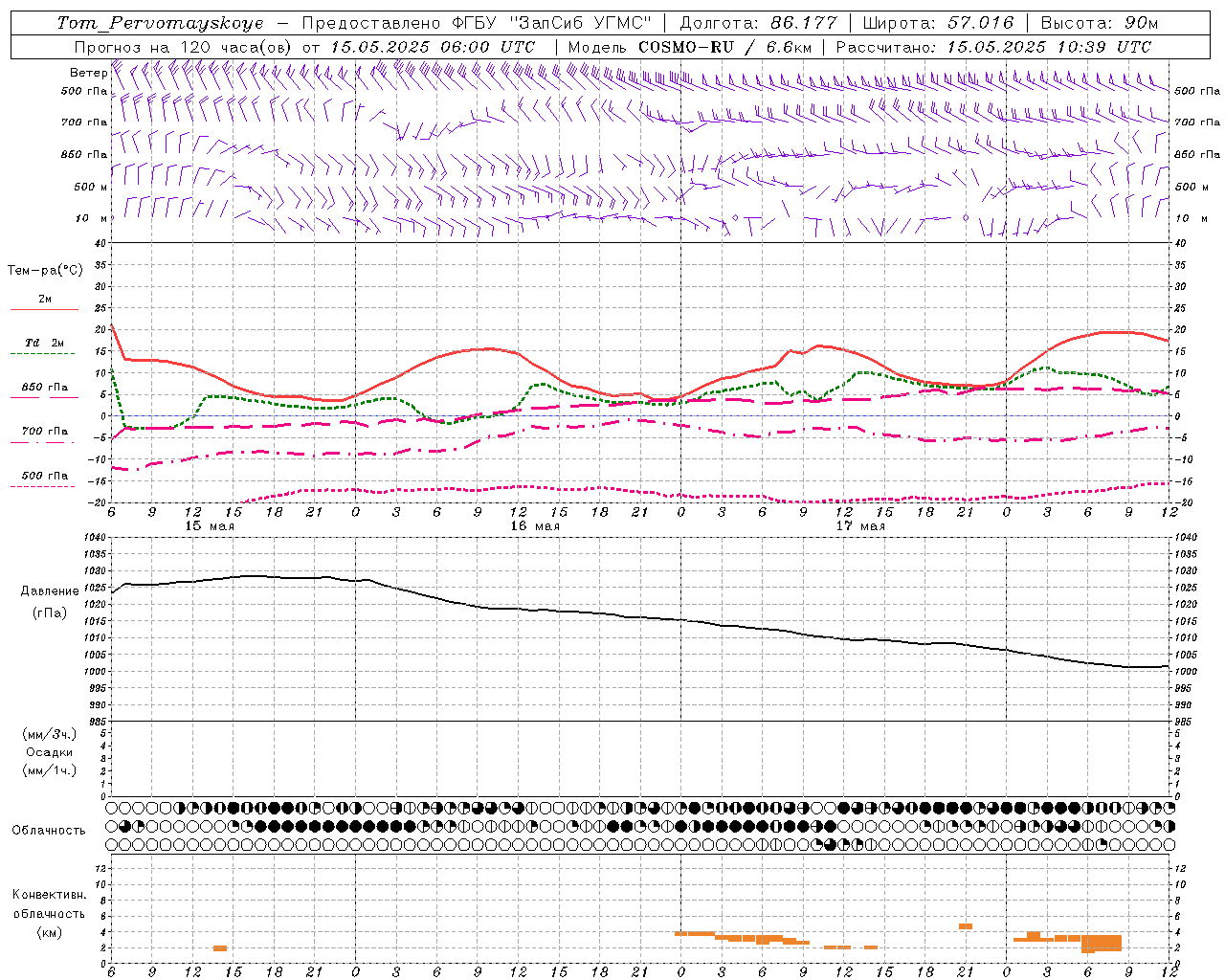Click the (гПа) unit label under Давление
This screenshot has width=1225, height=980.
(x=50, y=612)
